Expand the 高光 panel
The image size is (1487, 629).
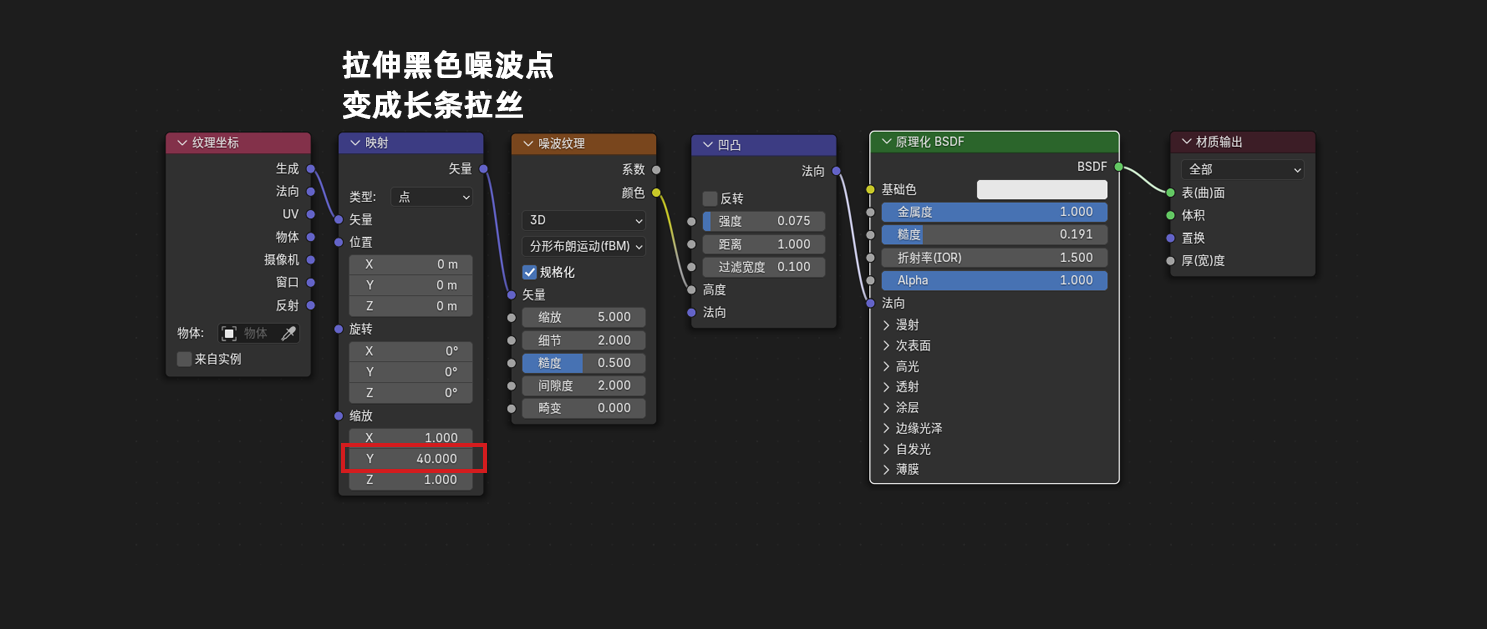pyautogui.click(x=886, y=366)
